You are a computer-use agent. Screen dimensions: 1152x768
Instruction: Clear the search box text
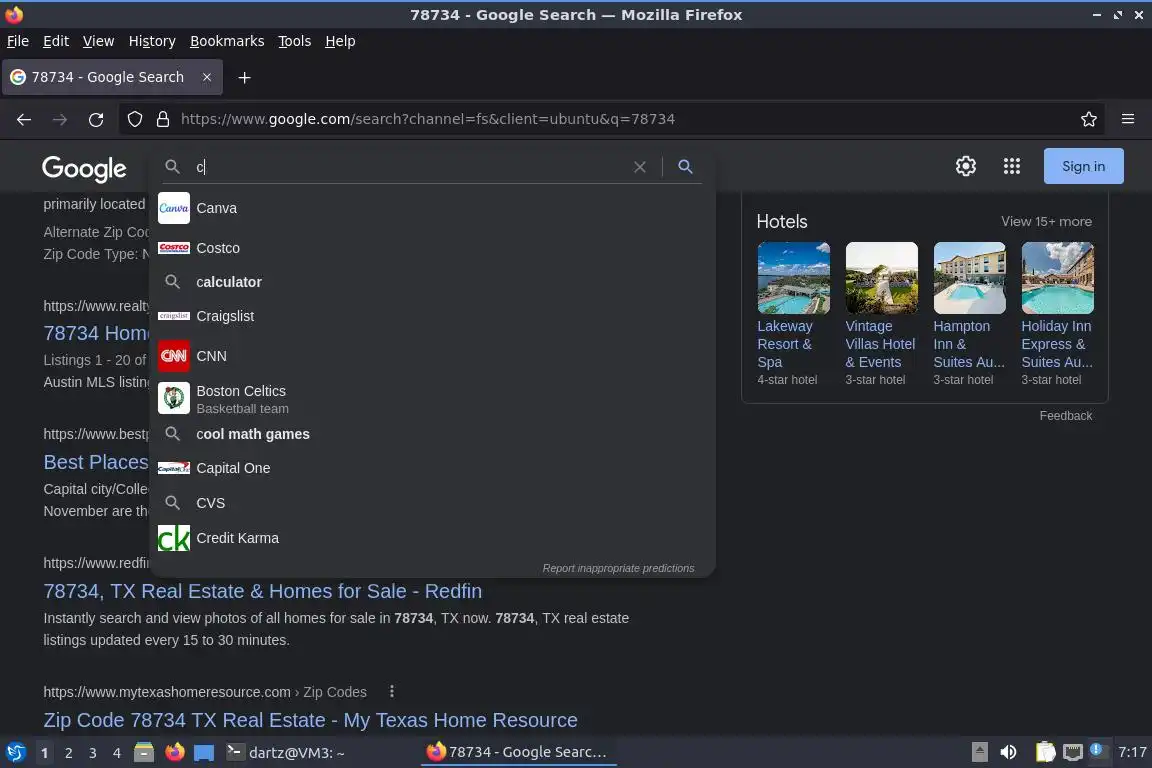click(x=640, y=167)
